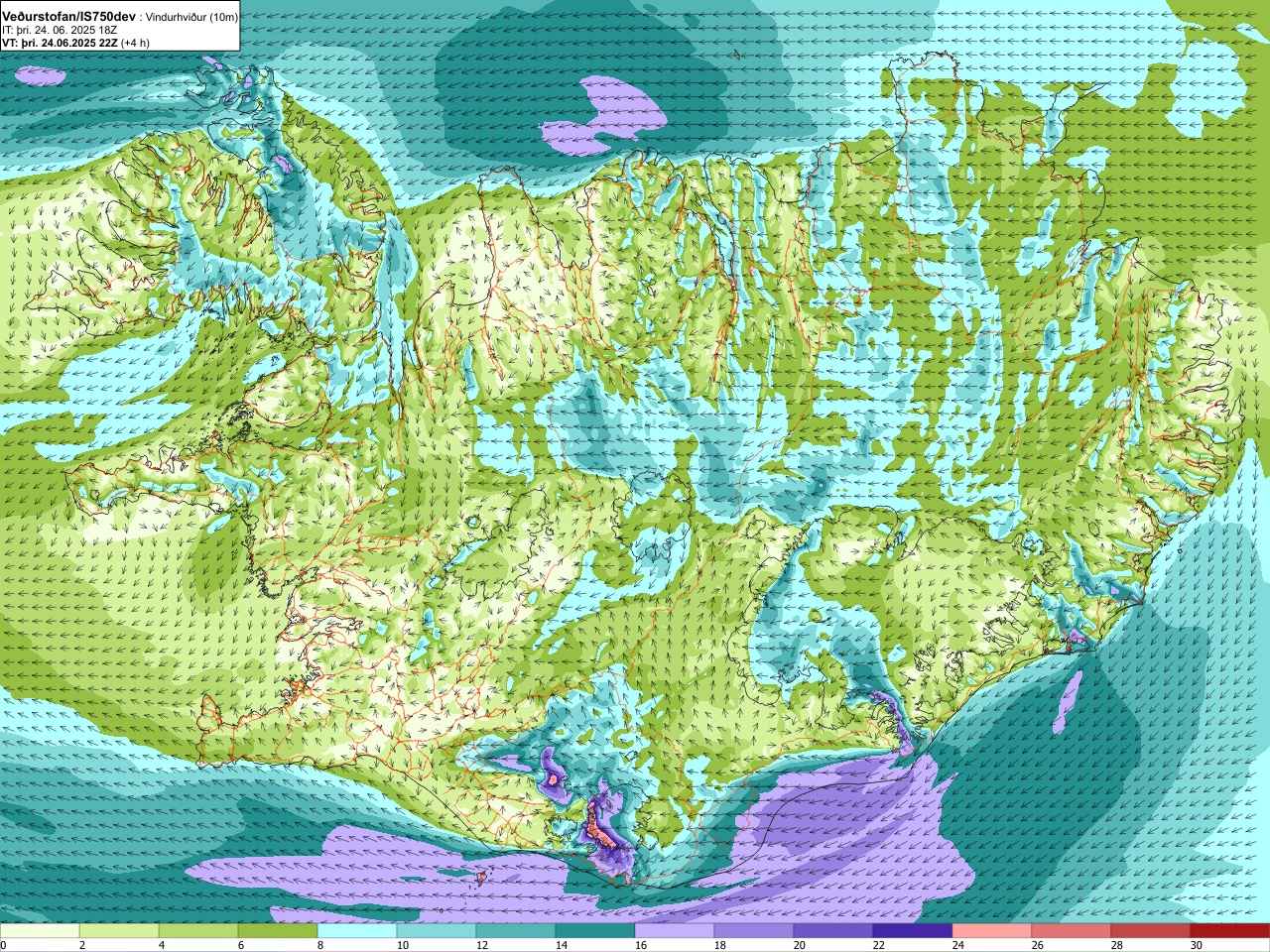Select the violet 18–20 legend swatch

click(754, 931)
